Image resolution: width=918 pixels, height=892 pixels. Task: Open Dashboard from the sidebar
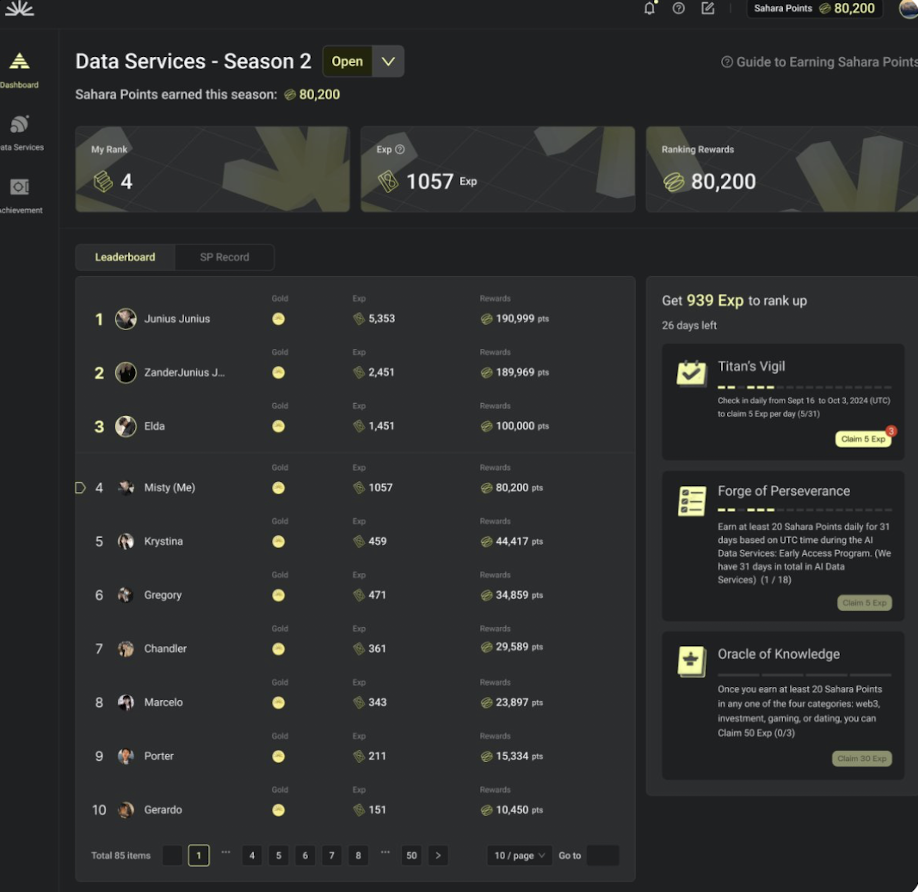(19, 69)
